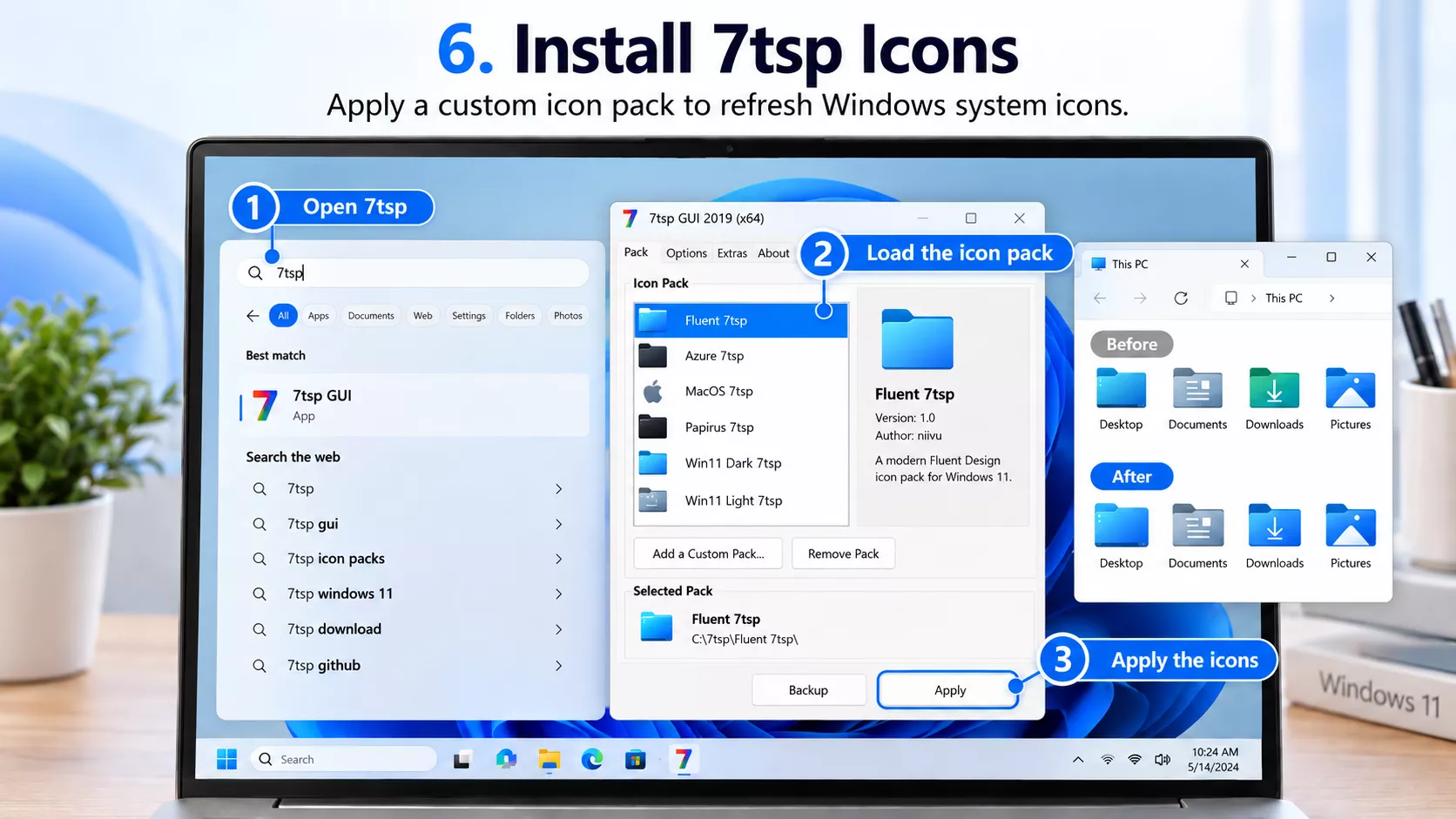Select the All search filter
1456x819 pixels.
click(x=283, y=316)
